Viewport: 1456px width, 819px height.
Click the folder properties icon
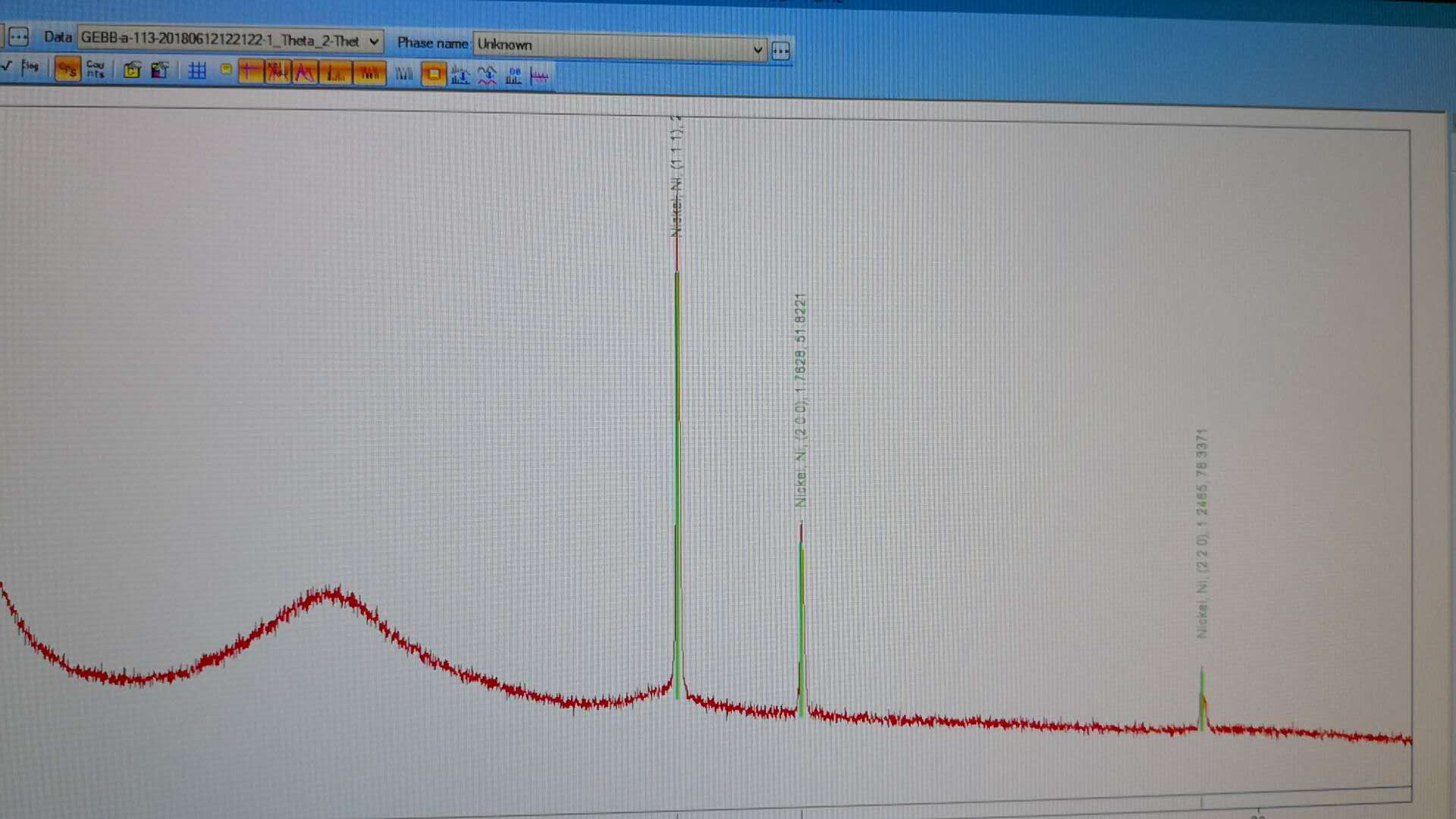click(132, 70)
